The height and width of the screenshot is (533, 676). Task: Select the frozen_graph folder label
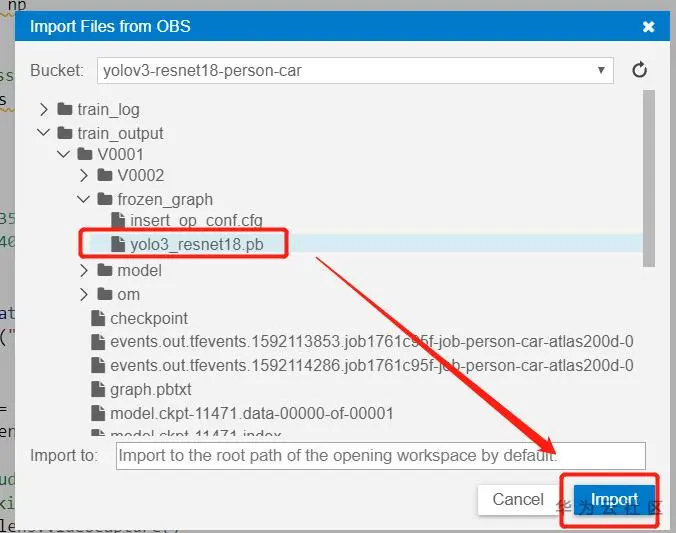point(165,200)
